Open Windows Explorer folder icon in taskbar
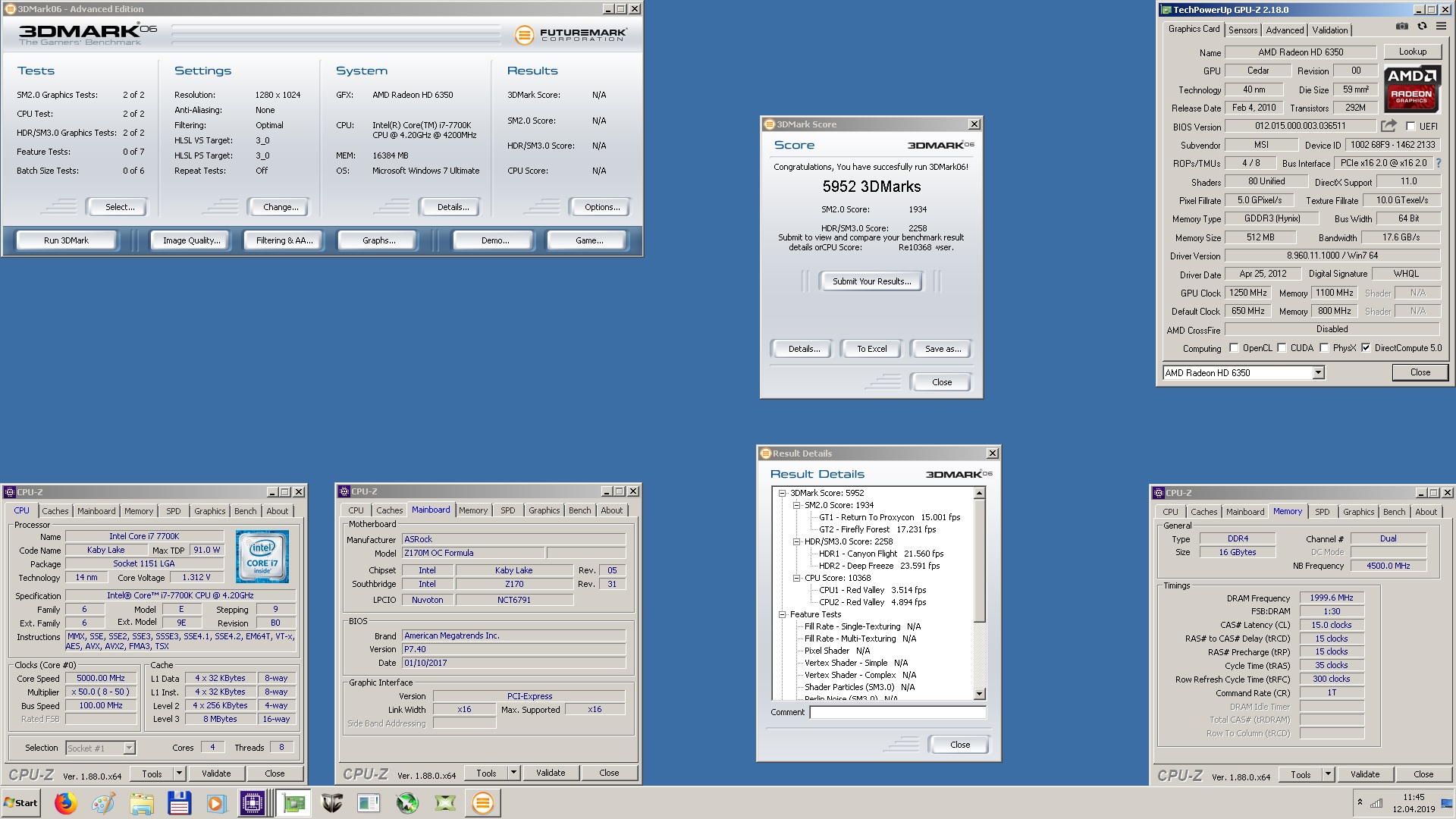This screenshot has width=1456, height=819. tap(142, 803)
